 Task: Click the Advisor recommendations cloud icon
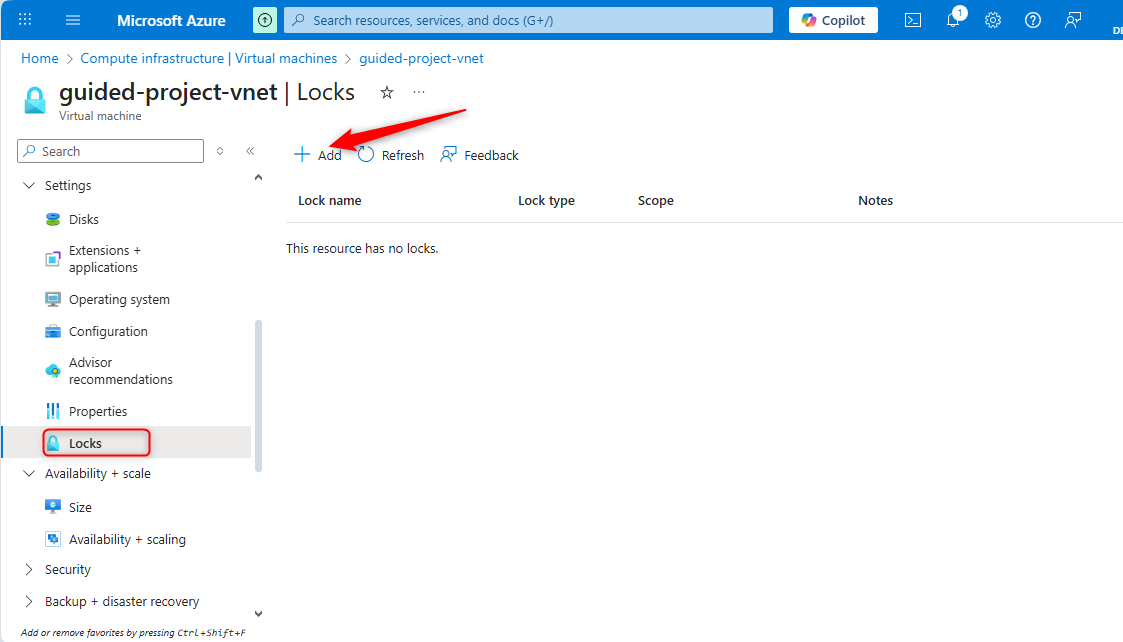(x=53, y=371)
